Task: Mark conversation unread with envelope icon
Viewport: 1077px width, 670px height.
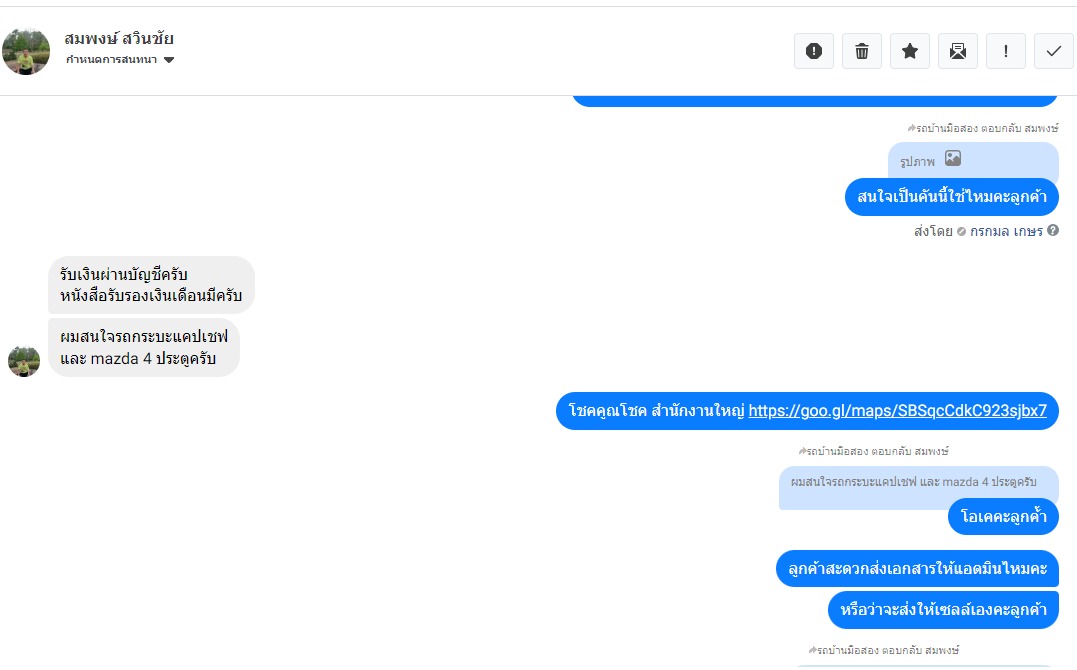Action: pyautogui.click(x=957, y=52)
